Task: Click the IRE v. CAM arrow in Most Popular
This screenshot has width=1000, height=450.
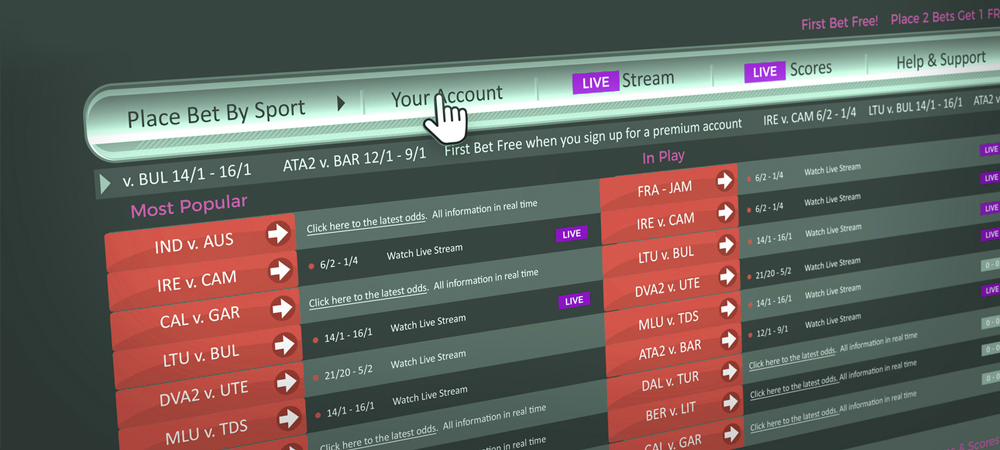Action: tap(281, 270)
